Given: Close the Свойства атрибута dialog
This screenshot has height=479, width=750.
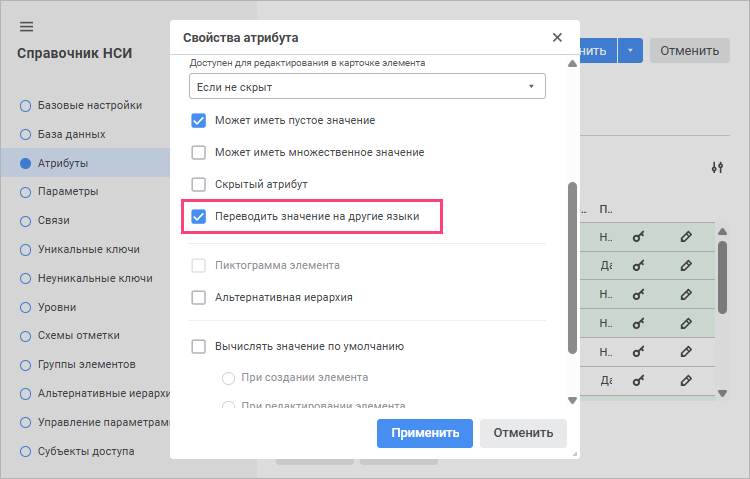Looking at the screenshot, I should point(557,37).
